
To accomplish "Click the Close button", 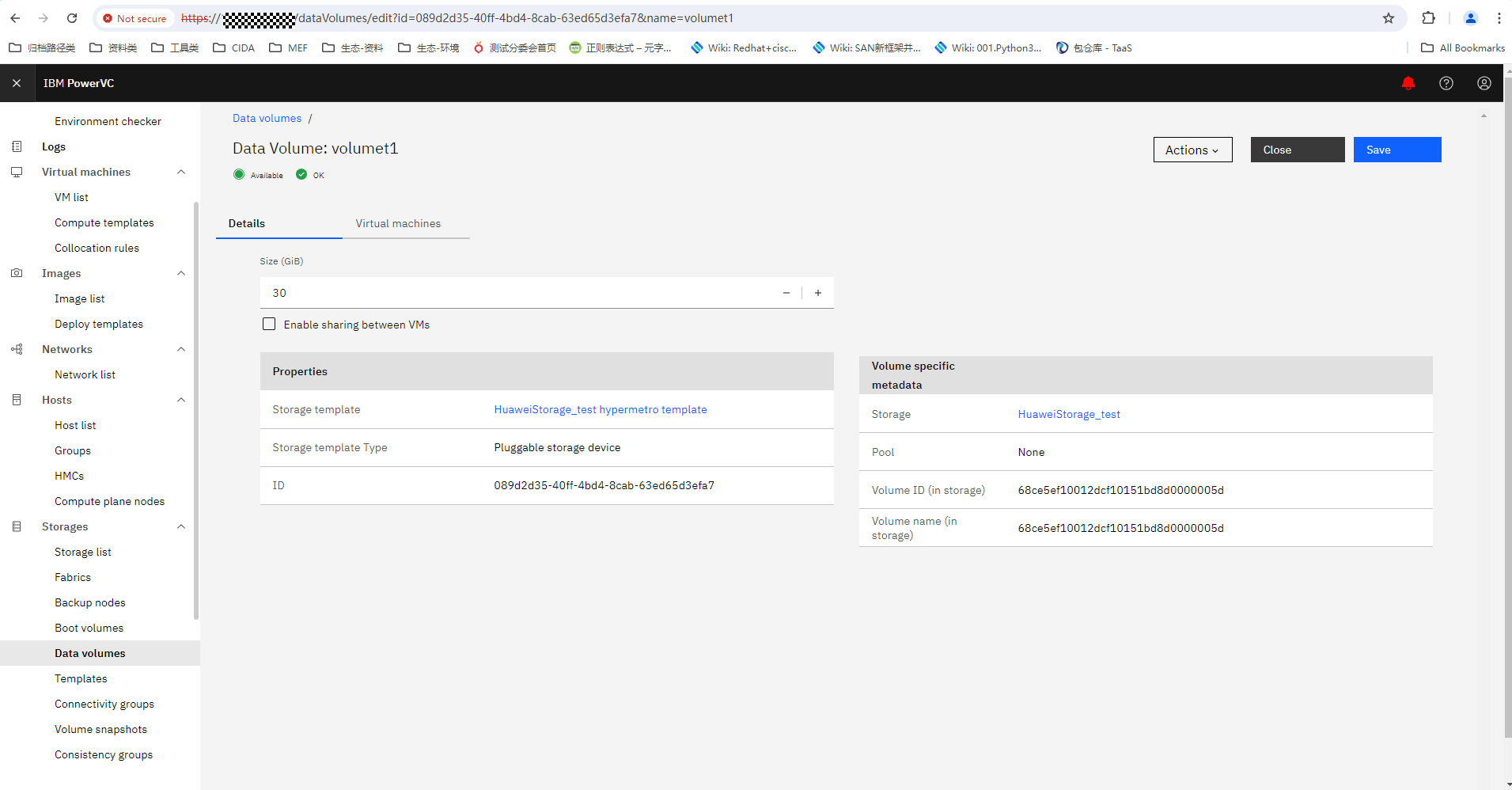I will [1298, 150].
